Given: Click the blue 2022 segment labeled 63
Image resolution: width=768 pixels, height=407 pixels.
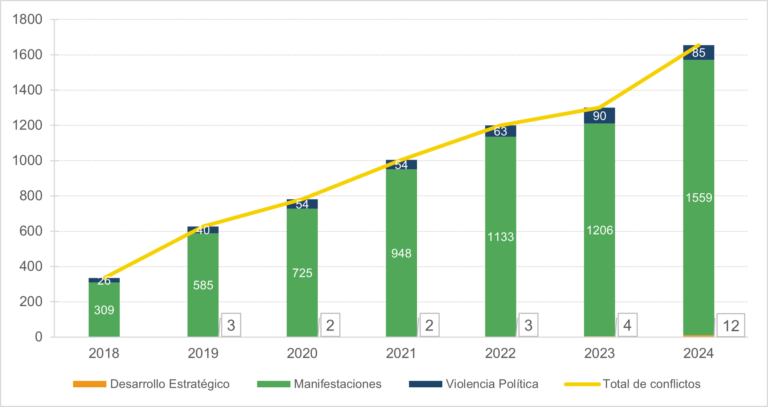Looking at the screenshot, I should pyautogui.click(x=501, y=131).
